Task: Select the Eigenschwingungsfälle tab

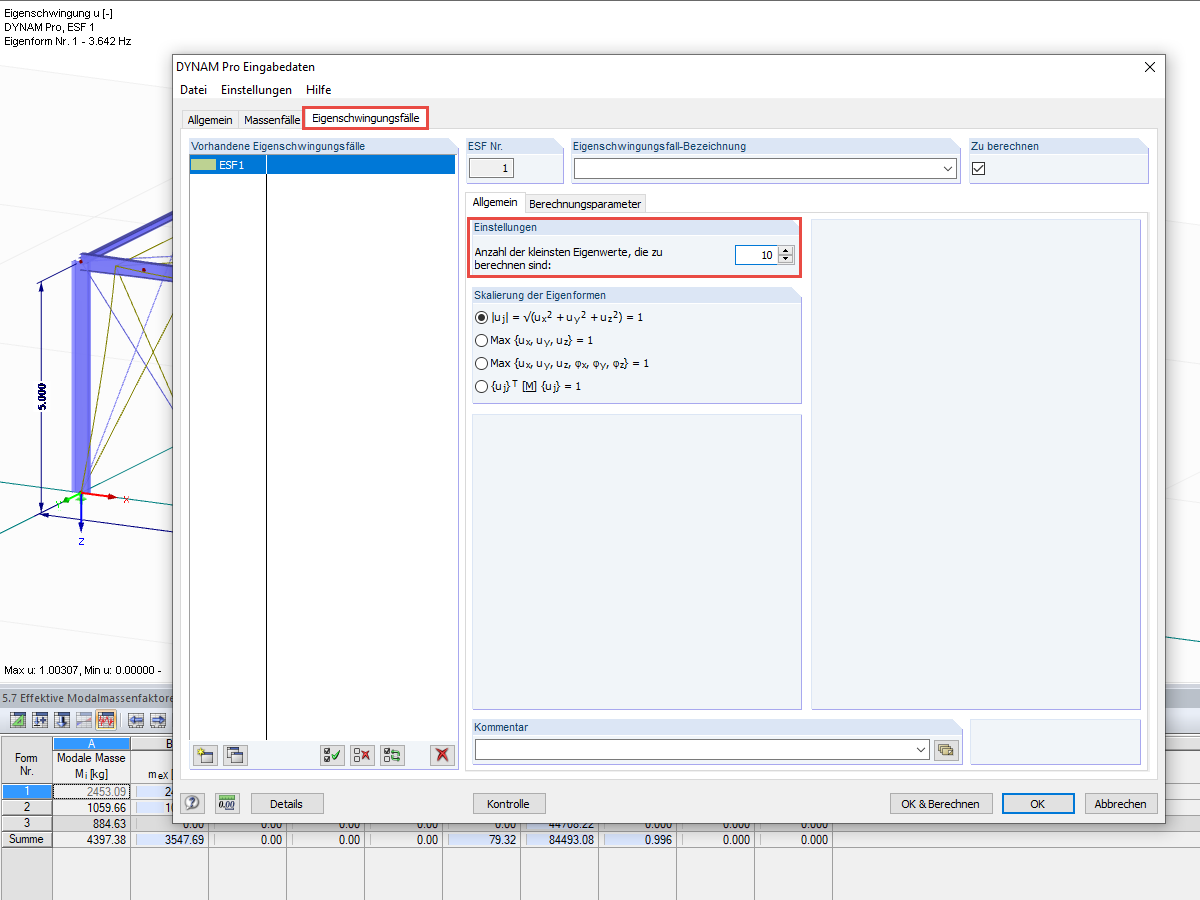Action: pos(366,118)
